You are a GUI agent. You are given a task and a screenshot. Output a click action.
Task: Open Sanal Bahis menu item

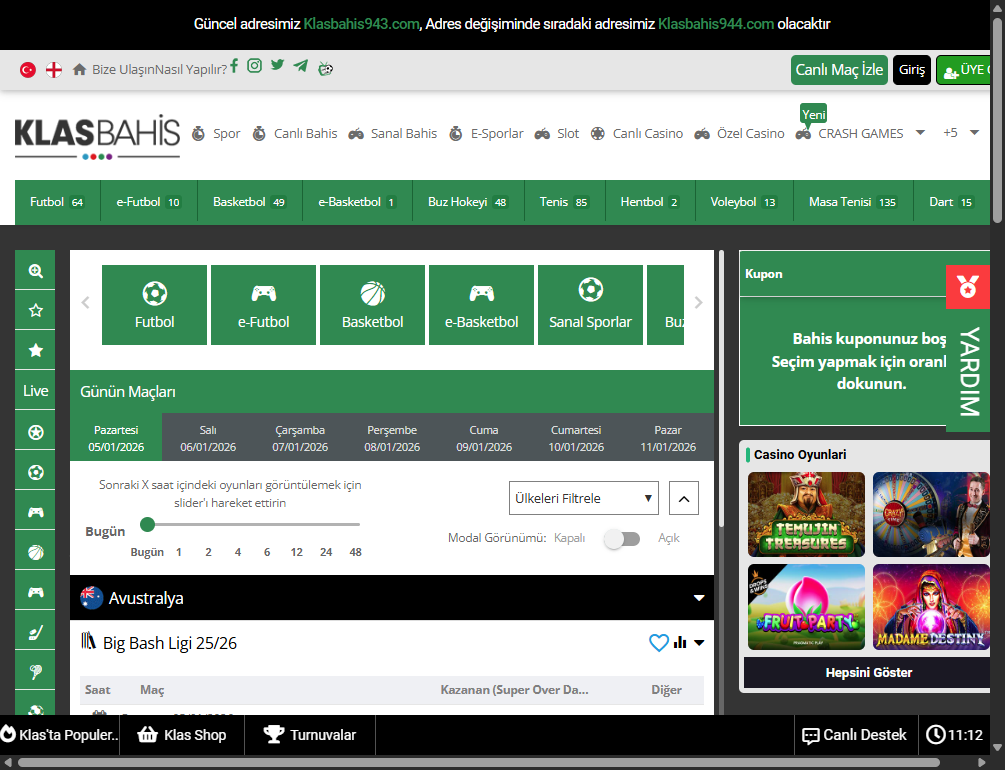coord(392,133)
